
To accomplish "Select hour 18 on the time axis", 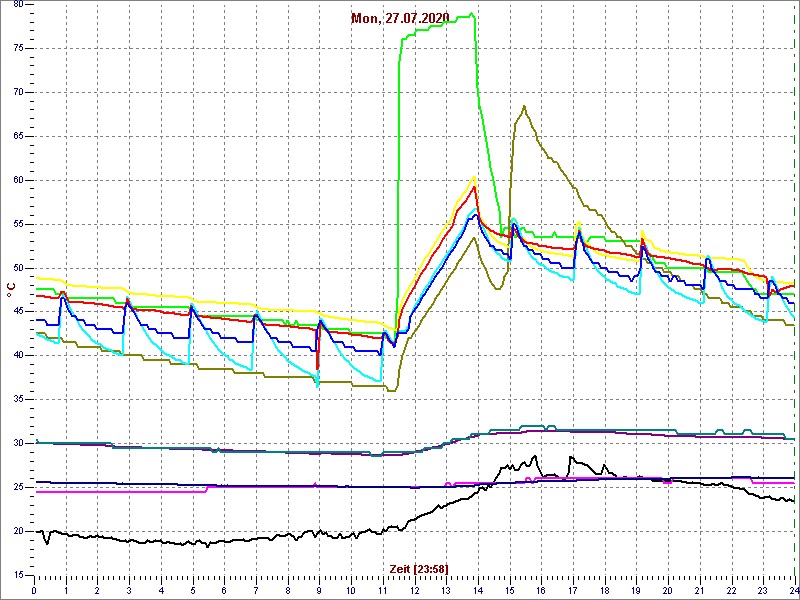I will tap(605, 589).
